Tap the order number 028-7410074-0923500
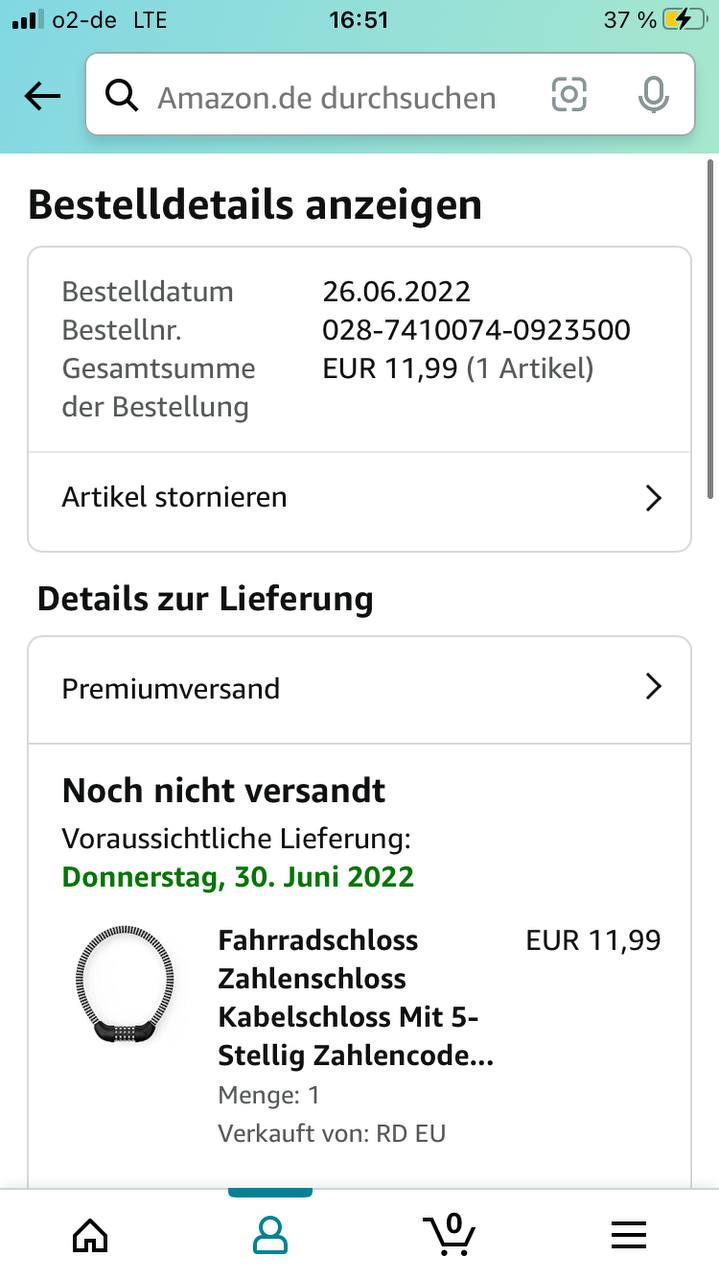This screenshot has height=1280, width=719. 476,330
